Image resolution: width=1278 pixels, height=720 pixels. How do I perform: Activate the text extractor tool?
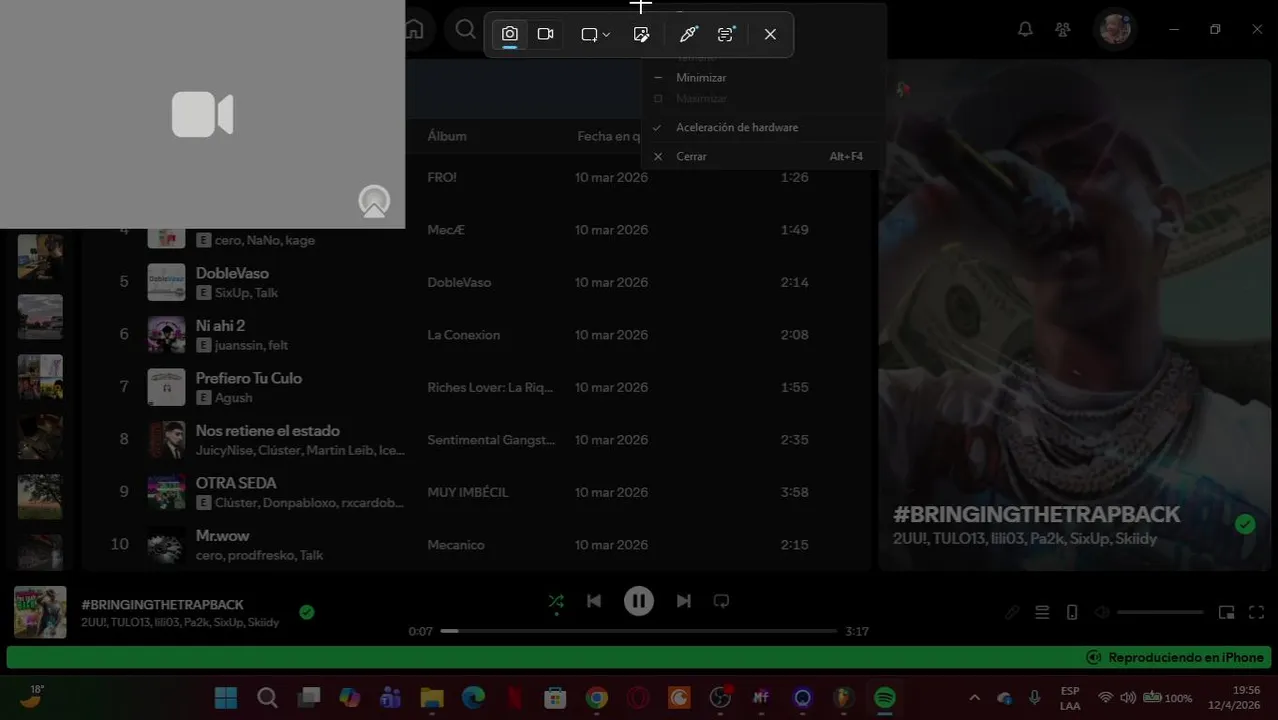[726, 34]
